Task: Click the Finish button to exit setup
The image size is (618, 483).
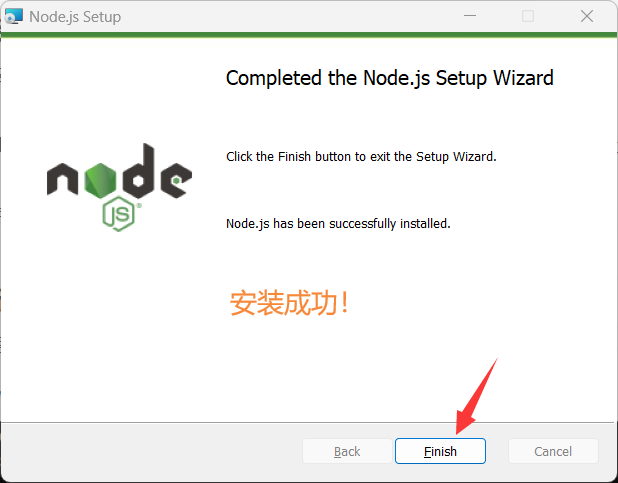Action: (x=440, y=451)
